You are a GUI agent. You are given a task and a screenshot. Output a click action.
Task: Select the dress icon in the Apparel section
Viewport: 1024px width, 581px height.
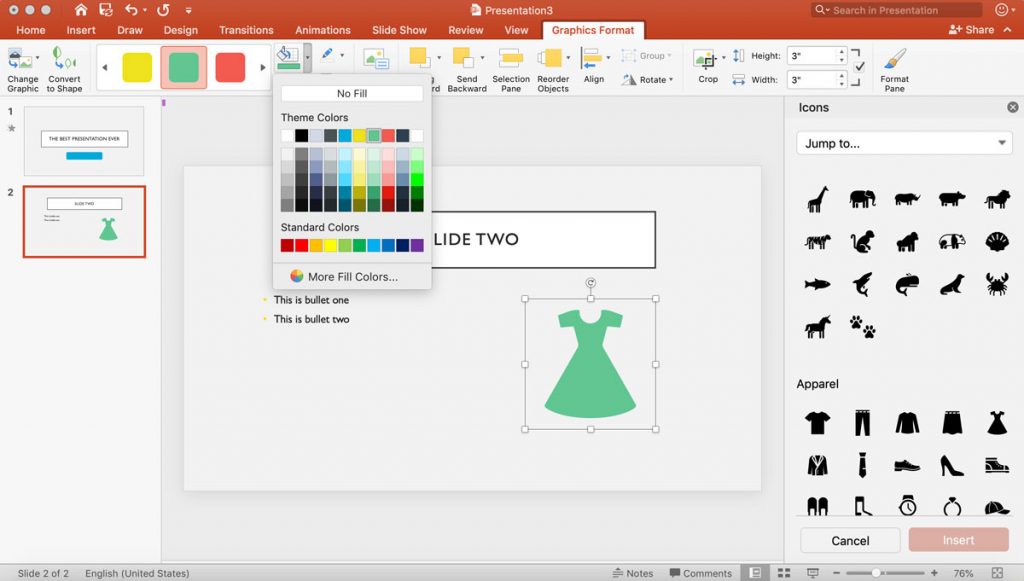pyautogui.click(x=996, y=422)
